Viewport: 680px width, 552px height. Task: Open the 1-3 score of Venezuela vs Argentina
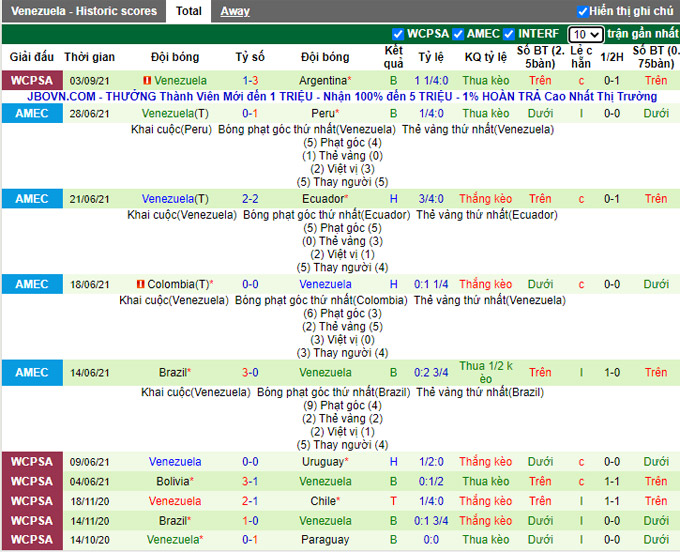click(x=250, y=80)
